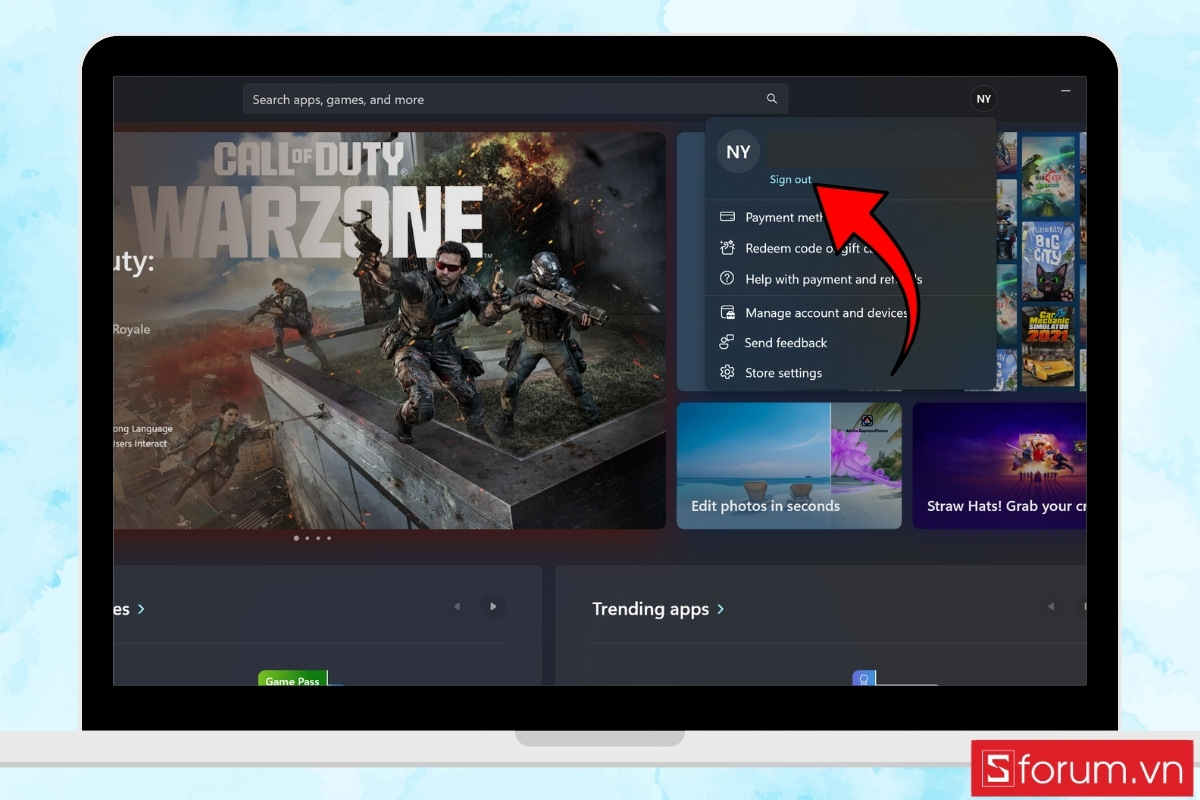This screenshot has width=1200, height=800.
Task: Click the Game Pass badge
Action: point(293,679)
